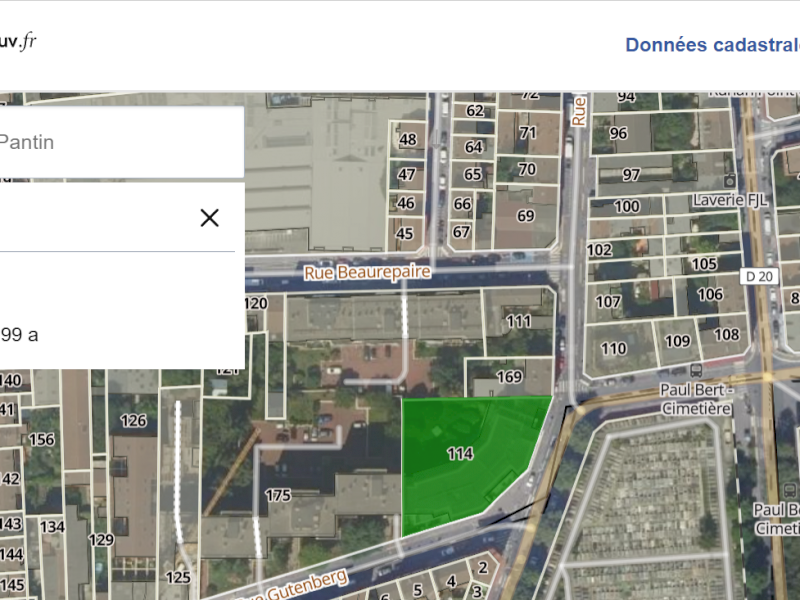Choose parcel 110 on the map
Image resolution: width=800 pixels, height=600 pixels.
click(x=613, y=349)
